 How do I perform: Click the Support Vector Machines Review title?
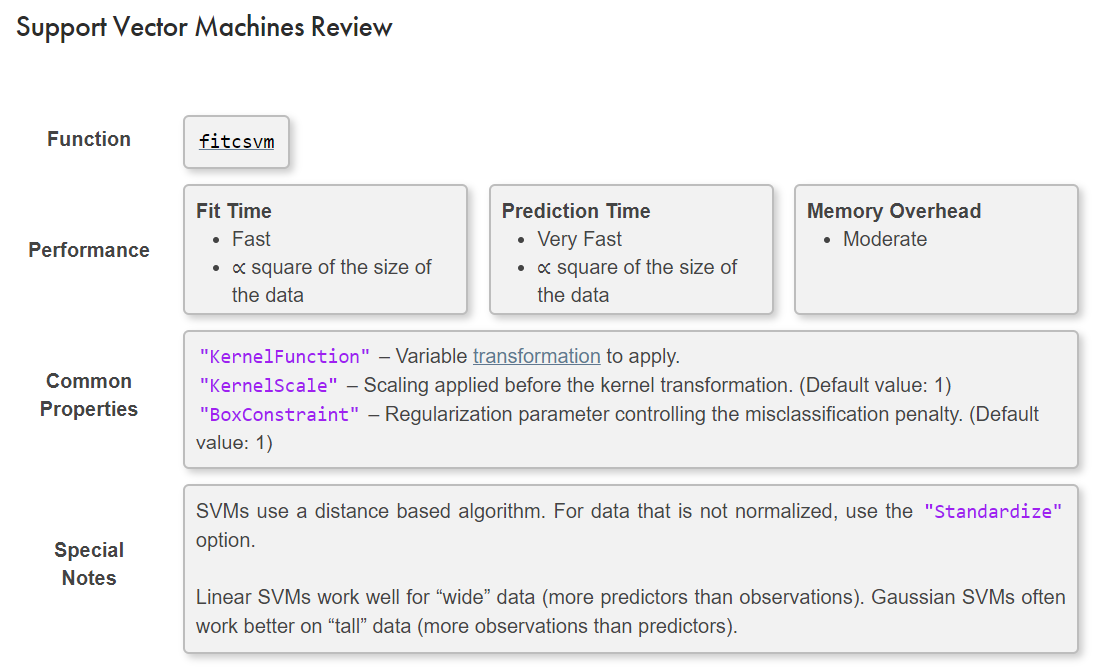pyautogui.click(x=204, y=27)
